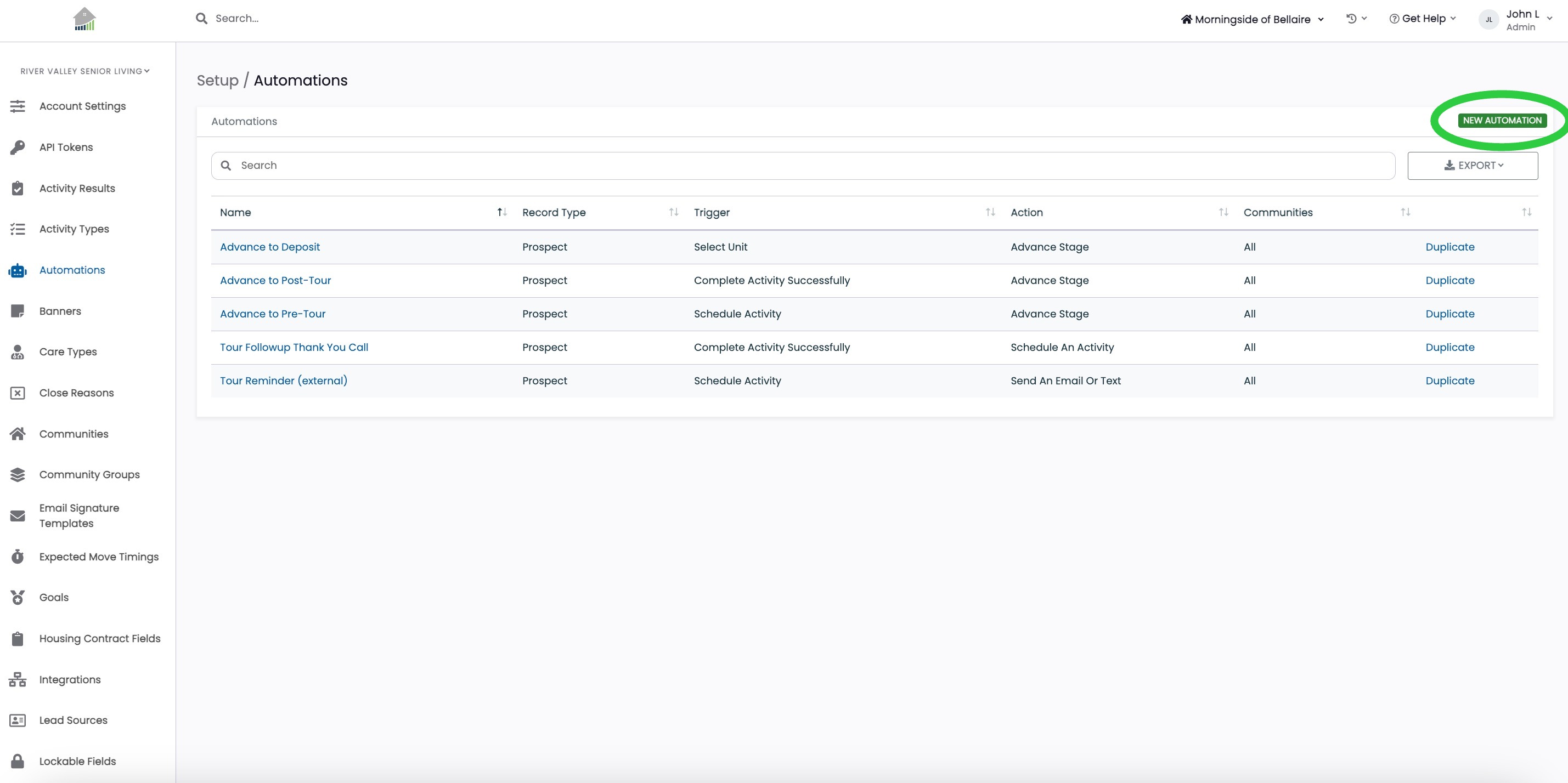Image resolution: width=1568 pixels, height=783 pixels.
Task: Click the Integrations network icon
Action: 18,679
